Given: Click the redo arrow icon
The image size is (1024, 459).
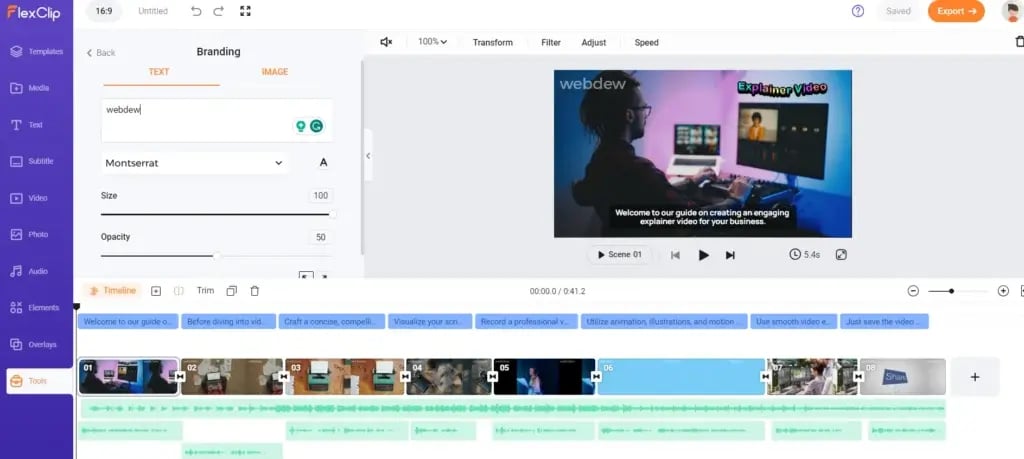Looking at the screenshot, I should 220,11.
